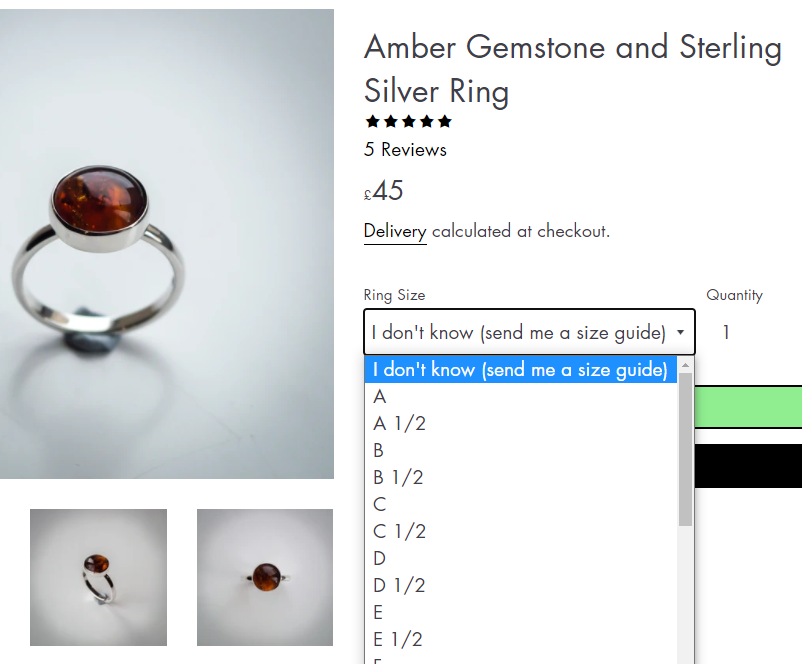
Task: Choose D 1/2 ring size
Action: (x=400, y=586)
